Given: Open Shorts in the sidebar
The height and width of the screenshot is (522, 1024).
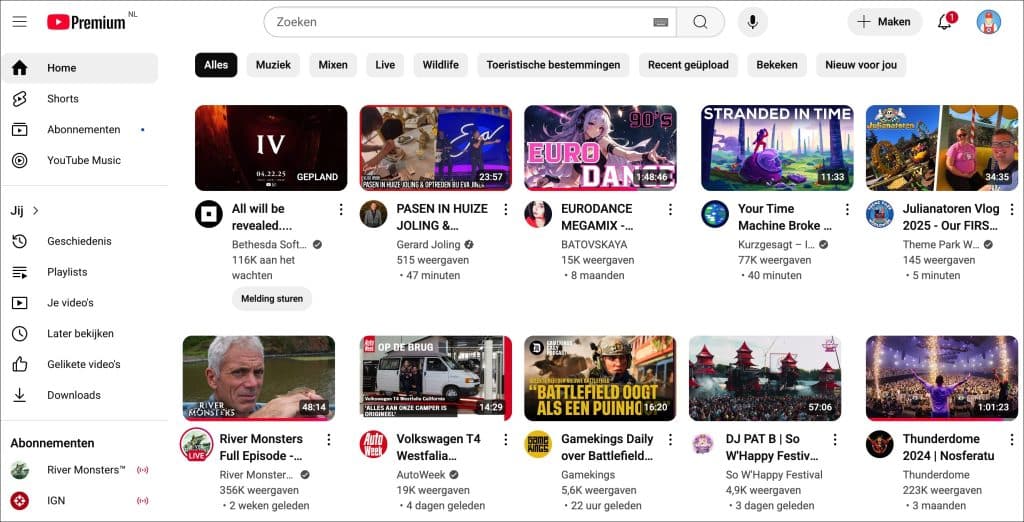Looking at the screenshot, I should click(x=62, y=99).
